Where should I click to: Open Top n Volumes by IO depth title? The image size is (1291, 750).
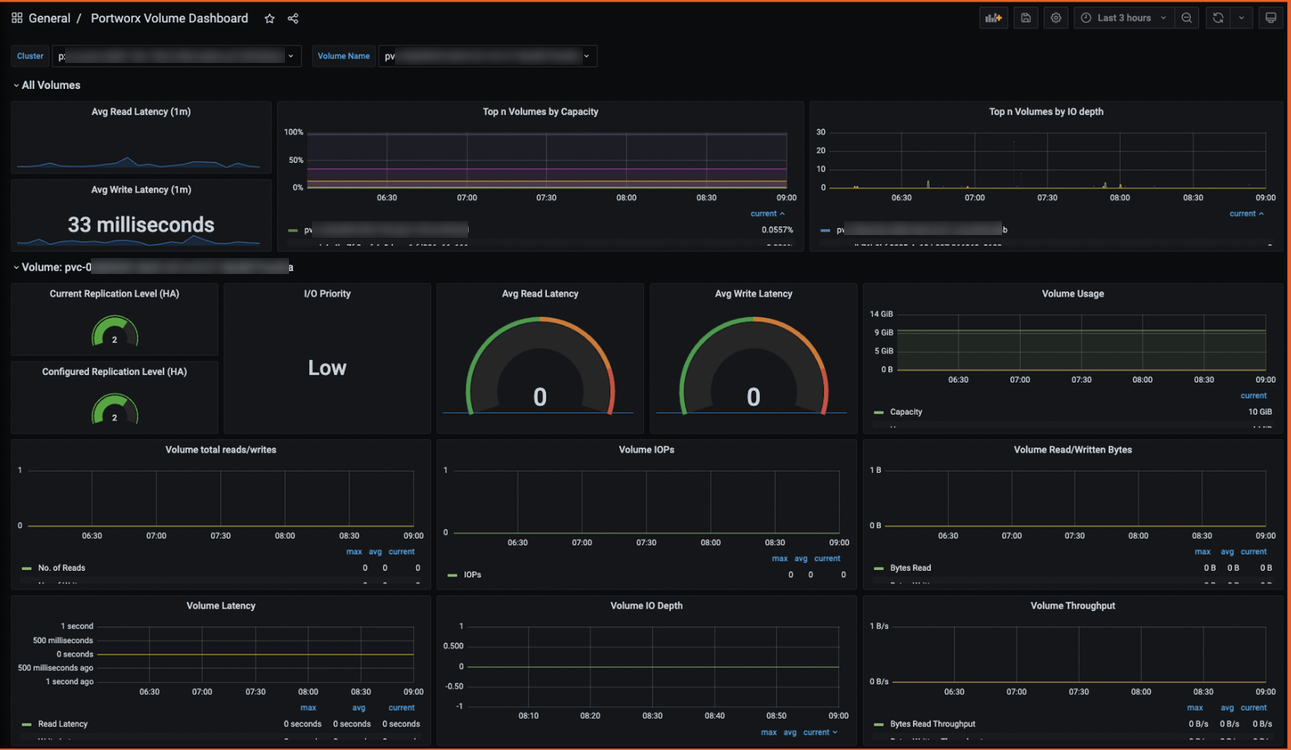pos(1046,112)
